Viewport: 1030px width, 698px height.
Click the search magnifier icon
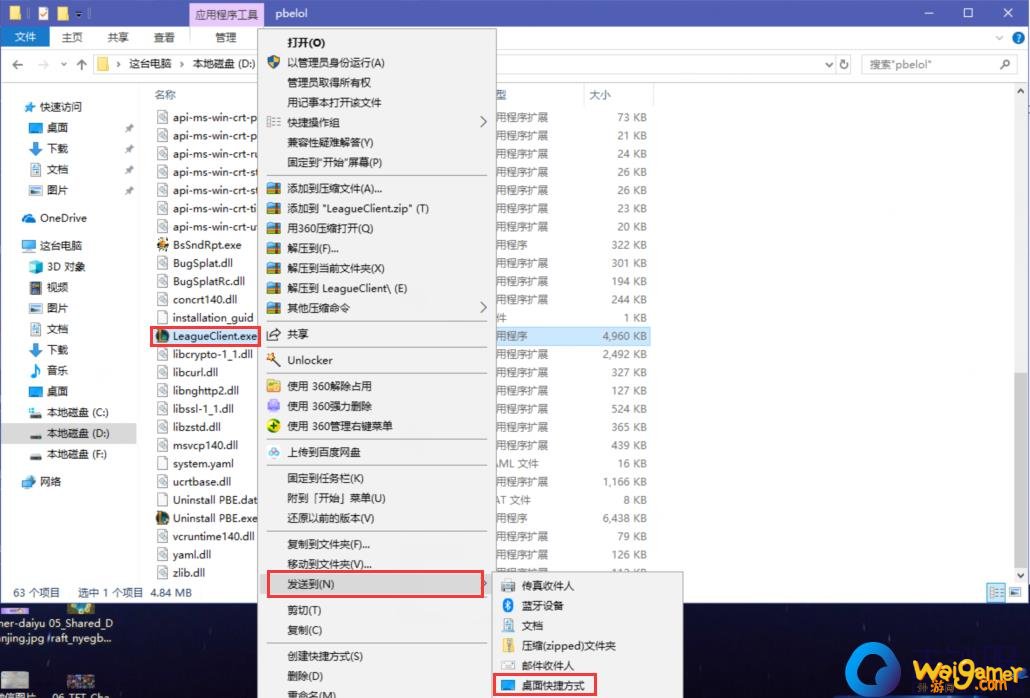(x=1005, y=64)
